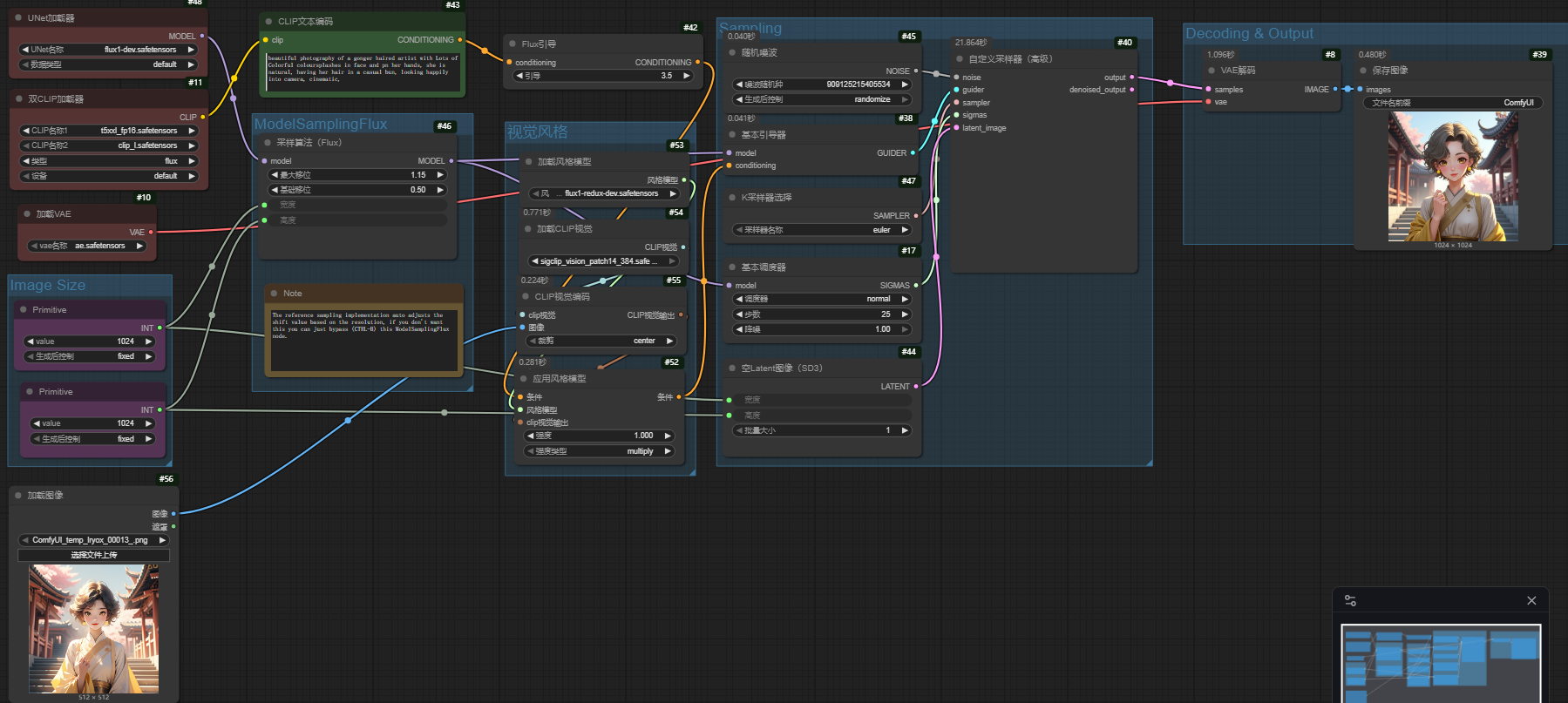Collapse the UNet加载器 node using its title dot
This screenshot has height=703, width=1568.
click(18, 17)
